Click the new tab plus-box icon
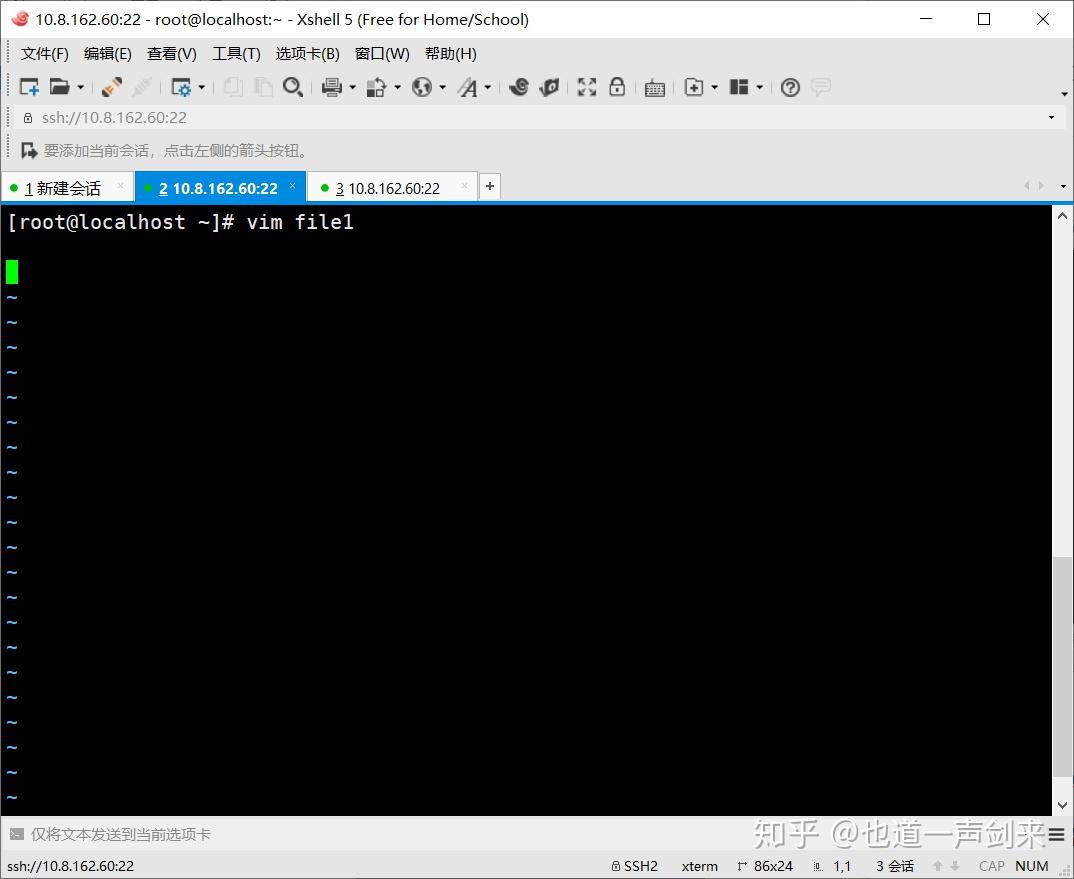The height and width of the screenshot is (879, 1074). pyautogui.click(x=694, y=87)
